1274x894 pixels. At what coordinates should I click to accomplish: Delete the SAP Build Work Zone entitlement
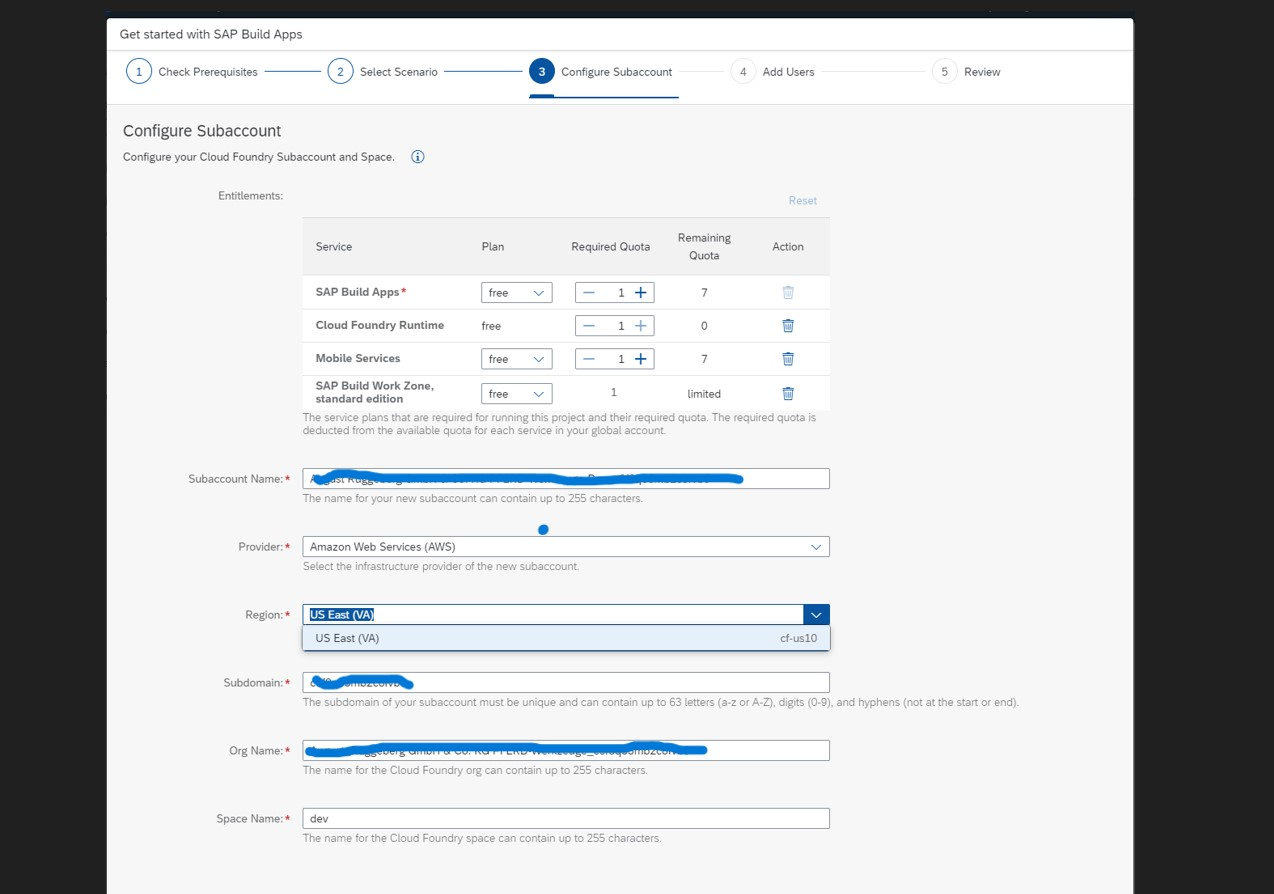[788, 394]
